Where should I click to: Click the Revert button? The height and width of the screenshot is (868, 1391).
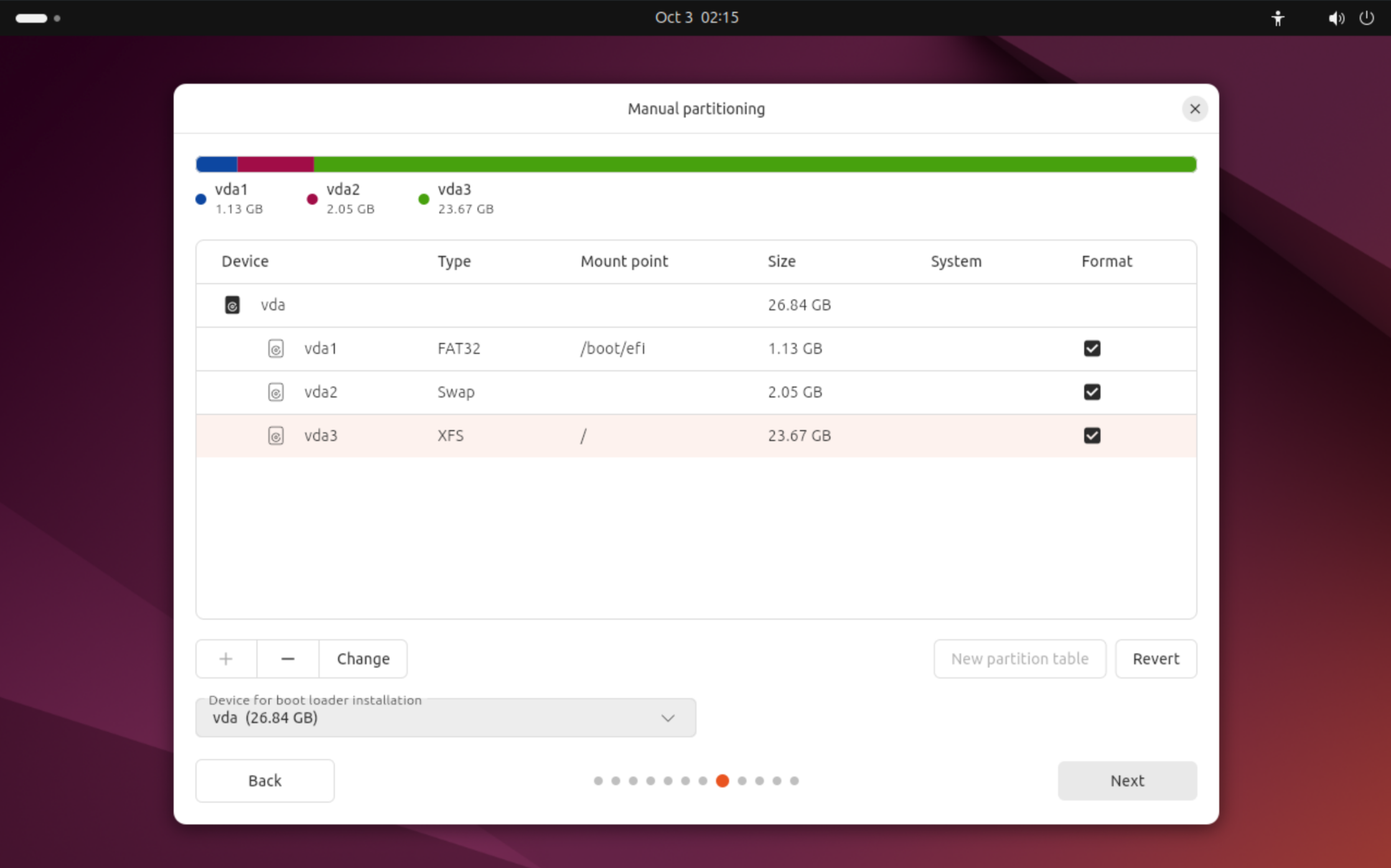point(1155,658)
